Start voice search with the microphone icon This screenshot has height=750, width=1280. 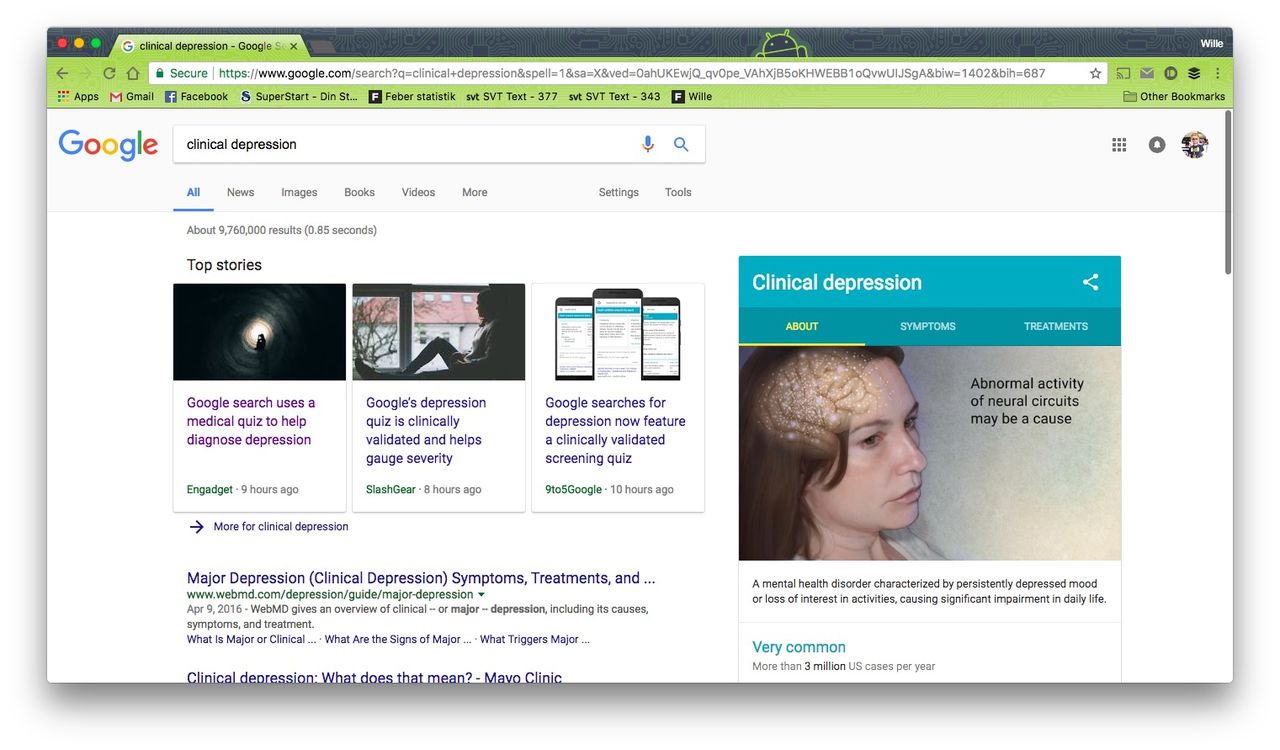click(x=648, y=144)
